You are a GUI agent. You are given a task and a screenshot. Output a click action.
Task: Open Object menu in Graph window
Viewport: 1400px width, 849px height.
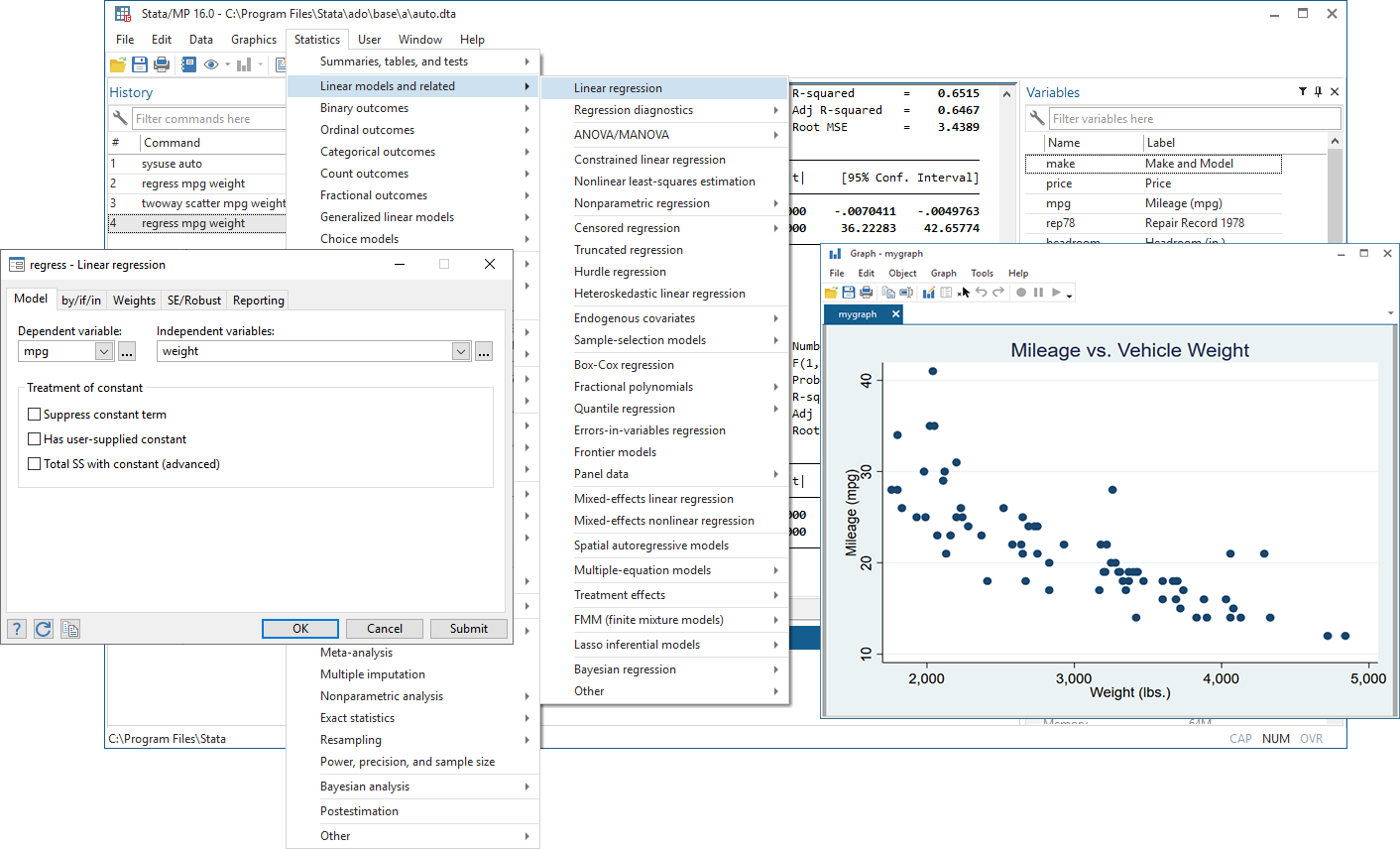902,273
